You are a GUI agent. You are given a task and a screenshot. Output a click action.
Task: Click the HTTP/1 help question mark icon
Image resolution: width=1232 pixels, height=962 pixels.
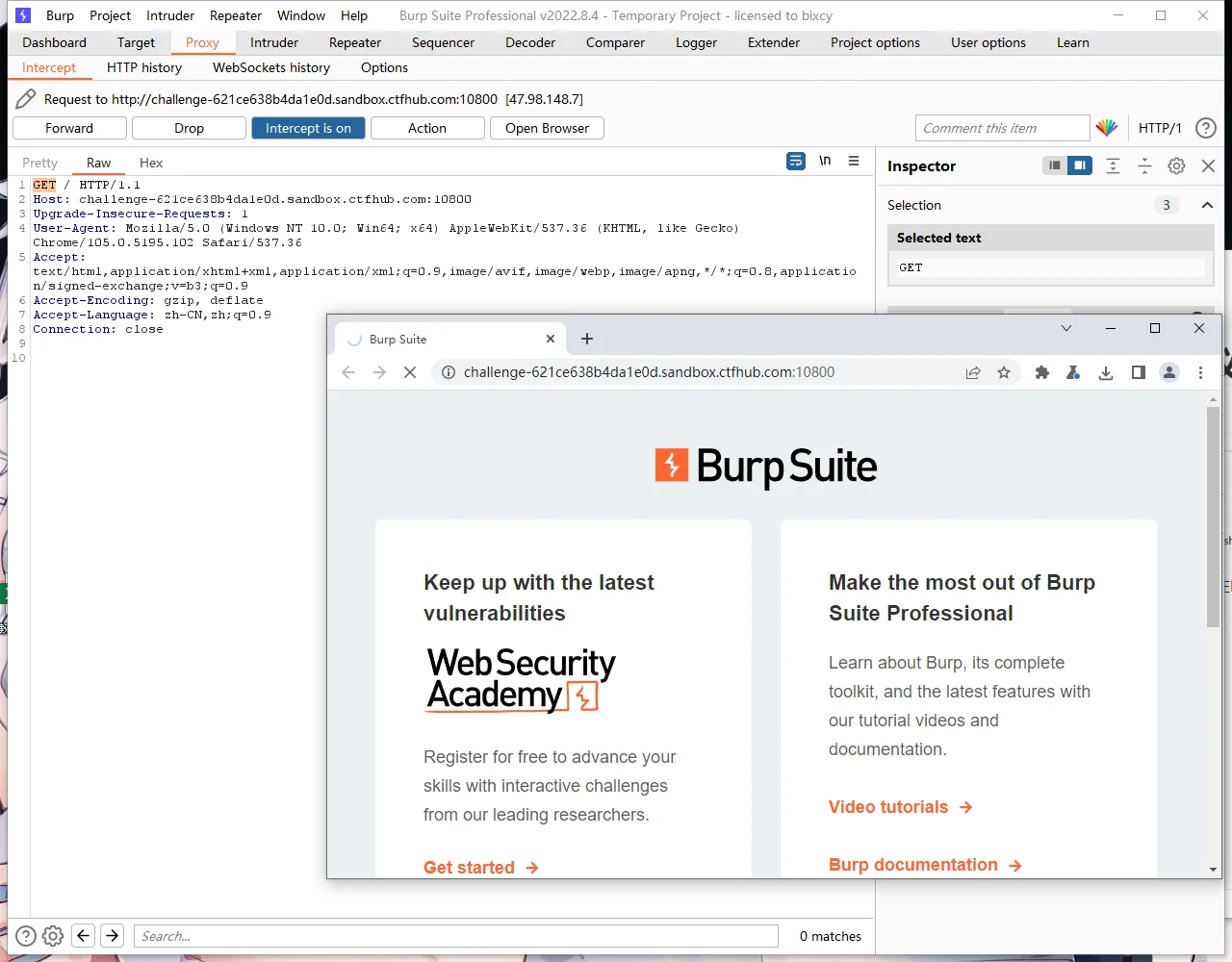coord(1205,128)
